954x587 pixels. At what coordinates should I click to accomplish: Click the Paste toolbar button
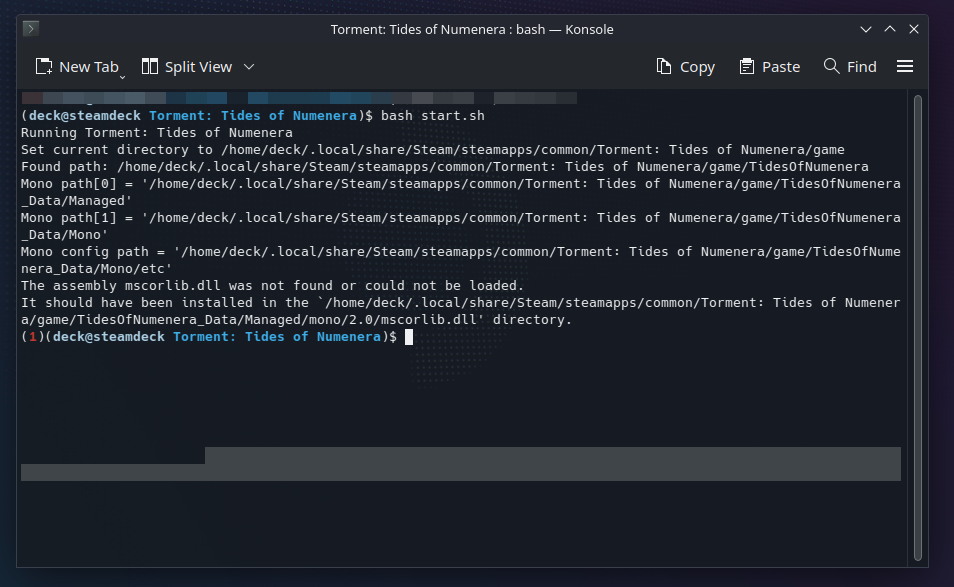[770, 67]
